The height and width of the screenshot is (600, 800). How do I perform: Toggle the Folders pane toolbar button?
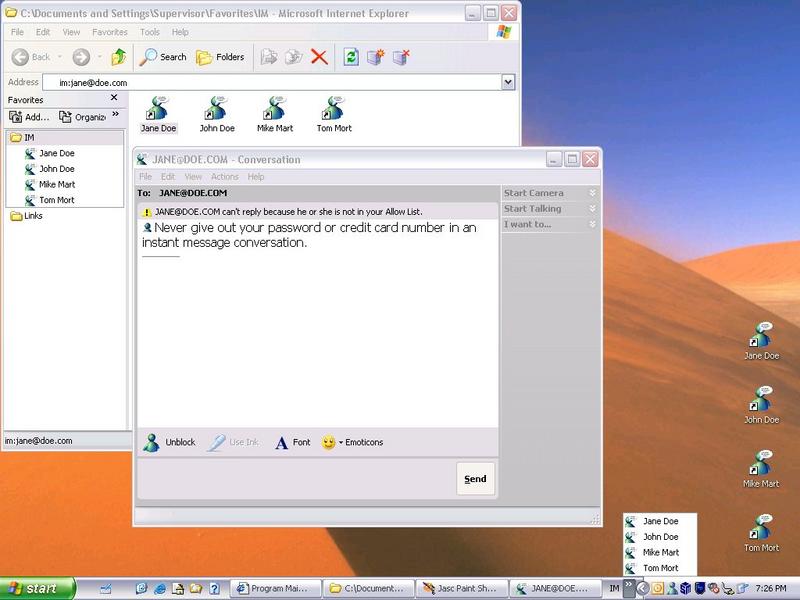220,57
